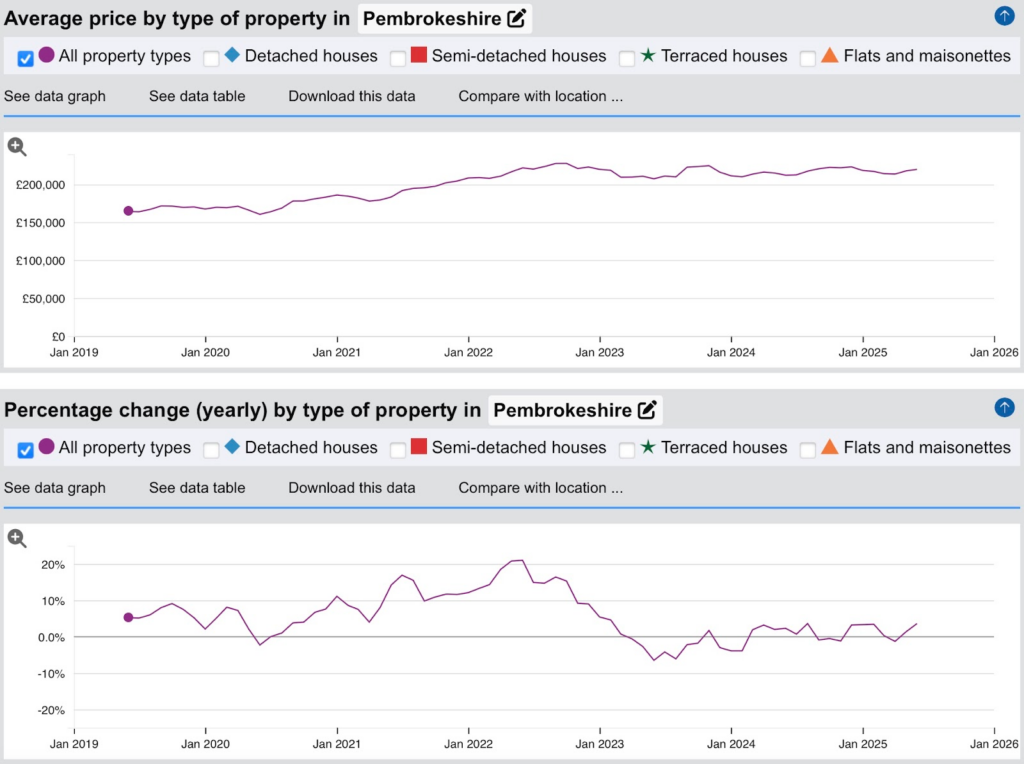The width and height of the screenshot is (1024, 764).
Task: Click purple starting data point on average price line
Action: tap(128, 211)
